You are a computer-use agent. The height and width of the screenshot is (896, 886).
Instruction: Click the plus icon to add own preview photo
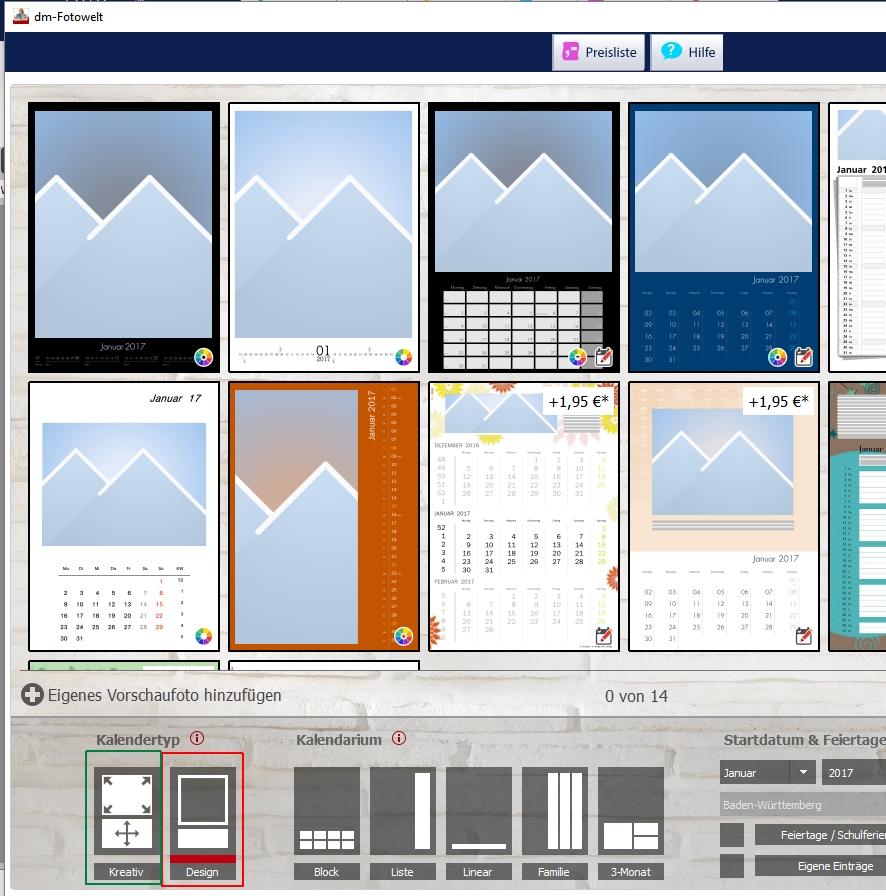pos(33,695)
